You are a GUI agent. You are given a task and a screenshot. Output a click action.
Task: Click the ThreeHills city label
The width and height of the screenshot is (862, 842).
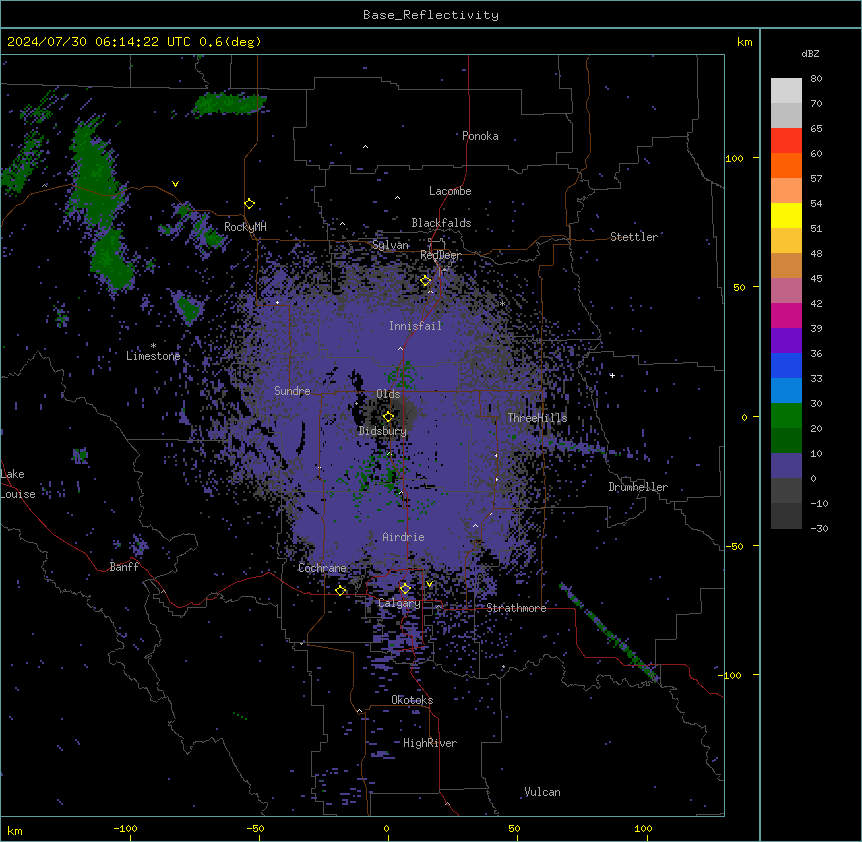pyautogui.click(x=537, y=418)
